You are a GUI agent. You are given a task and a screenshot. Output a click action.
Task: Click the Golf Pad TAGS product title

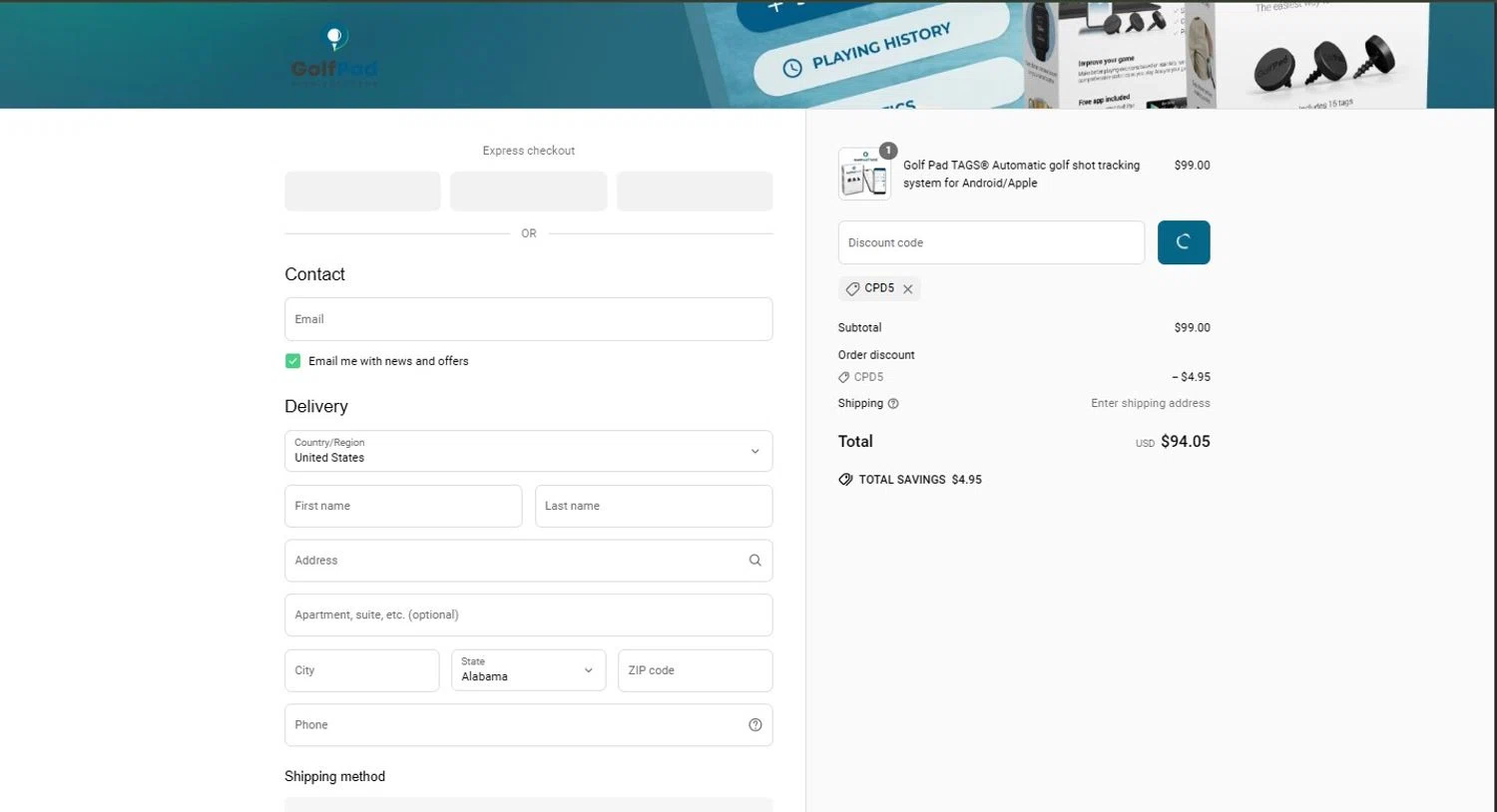1021,175
